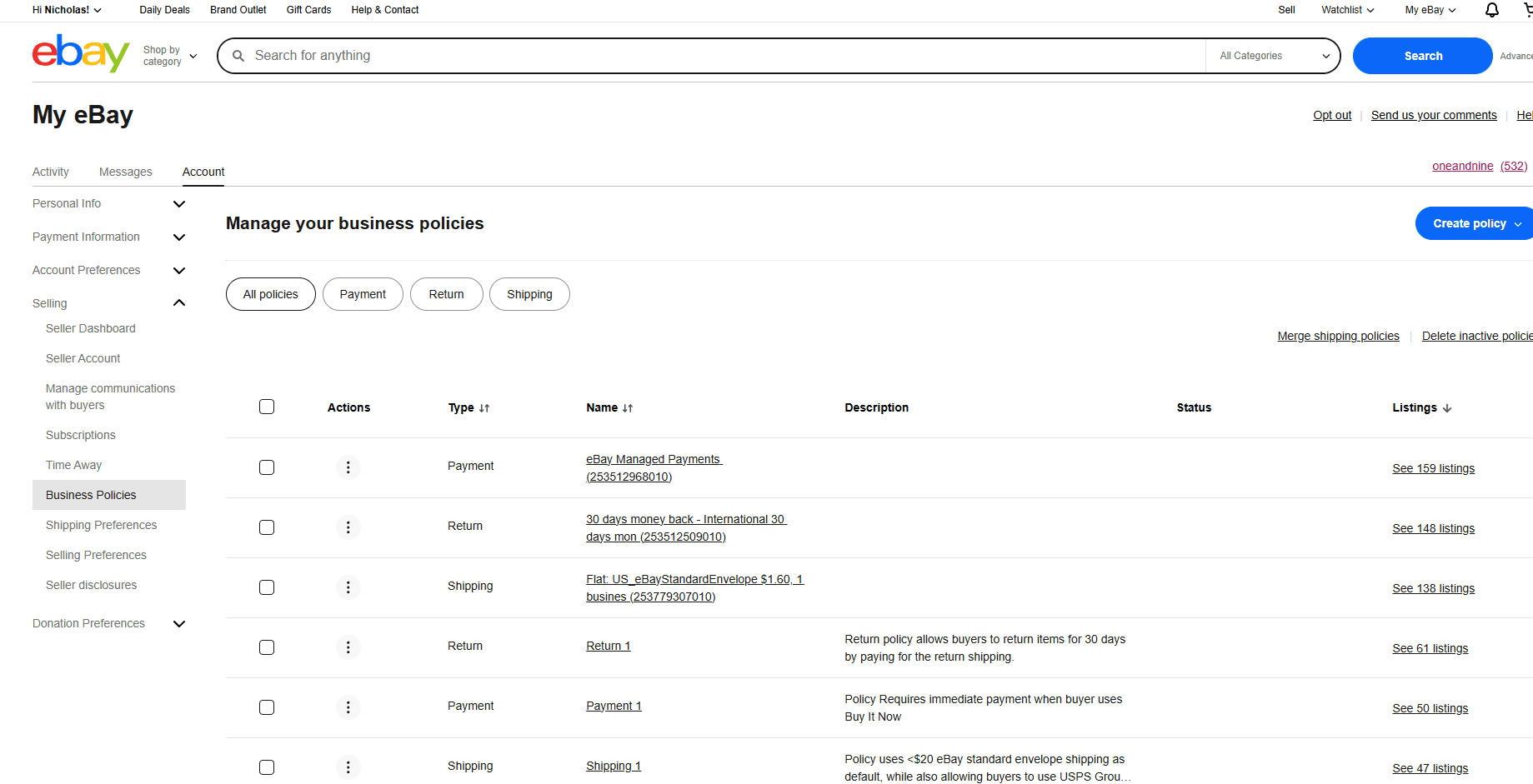Viewport: 1533px width, 784px height.
Task: Click the search magnifier icon
Action: click(238, 55)
